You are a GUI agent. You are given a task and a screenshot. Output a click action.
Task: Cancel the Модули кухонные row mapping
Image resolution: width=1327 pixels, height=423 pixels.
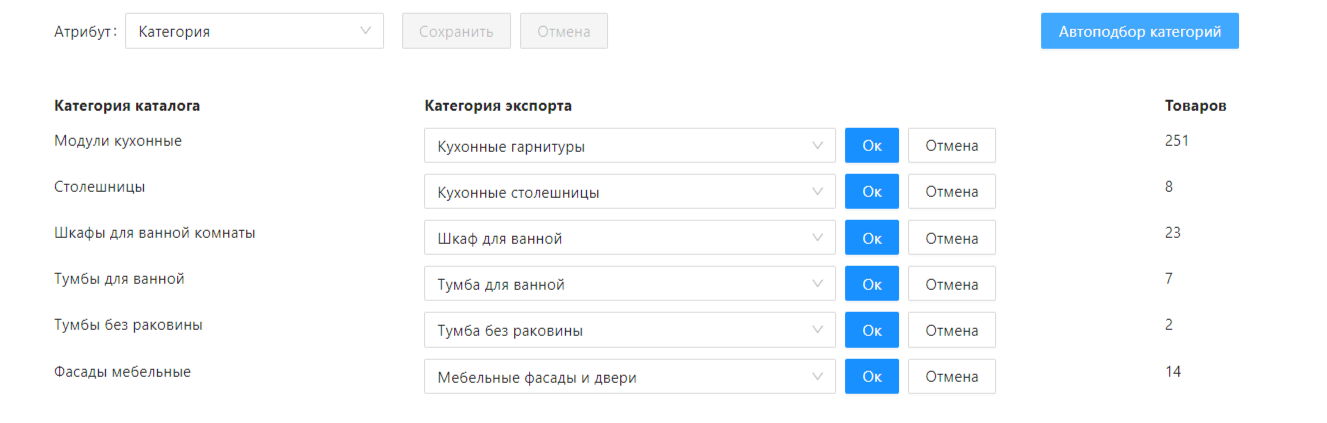coord(951,146)
